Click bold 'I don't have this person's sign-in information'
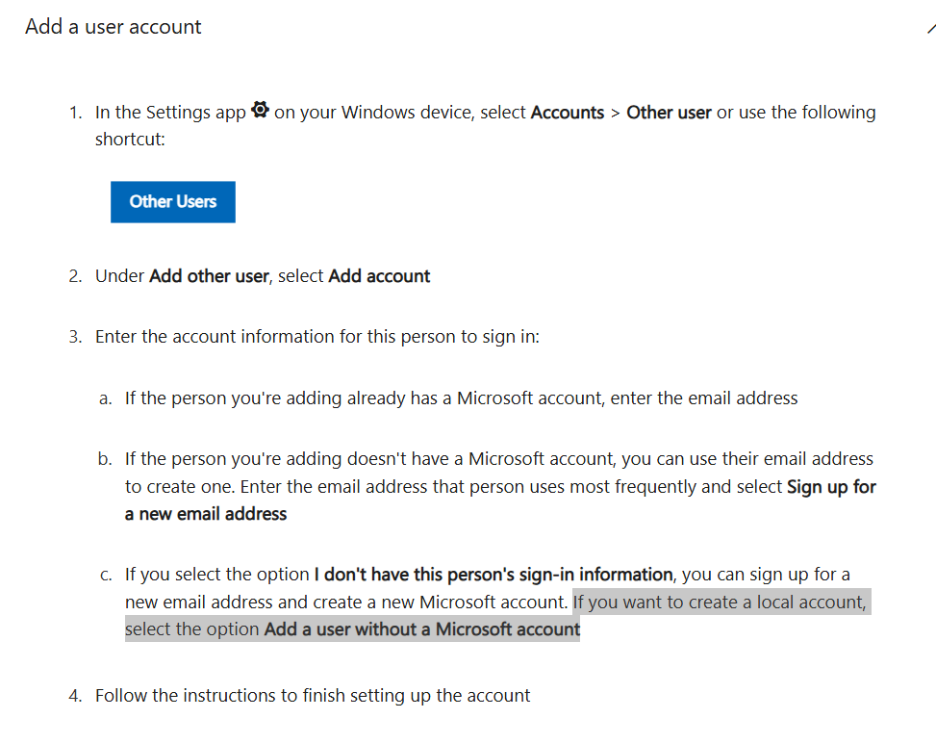This screenshot has height=744, width=936. coord(494,574)
